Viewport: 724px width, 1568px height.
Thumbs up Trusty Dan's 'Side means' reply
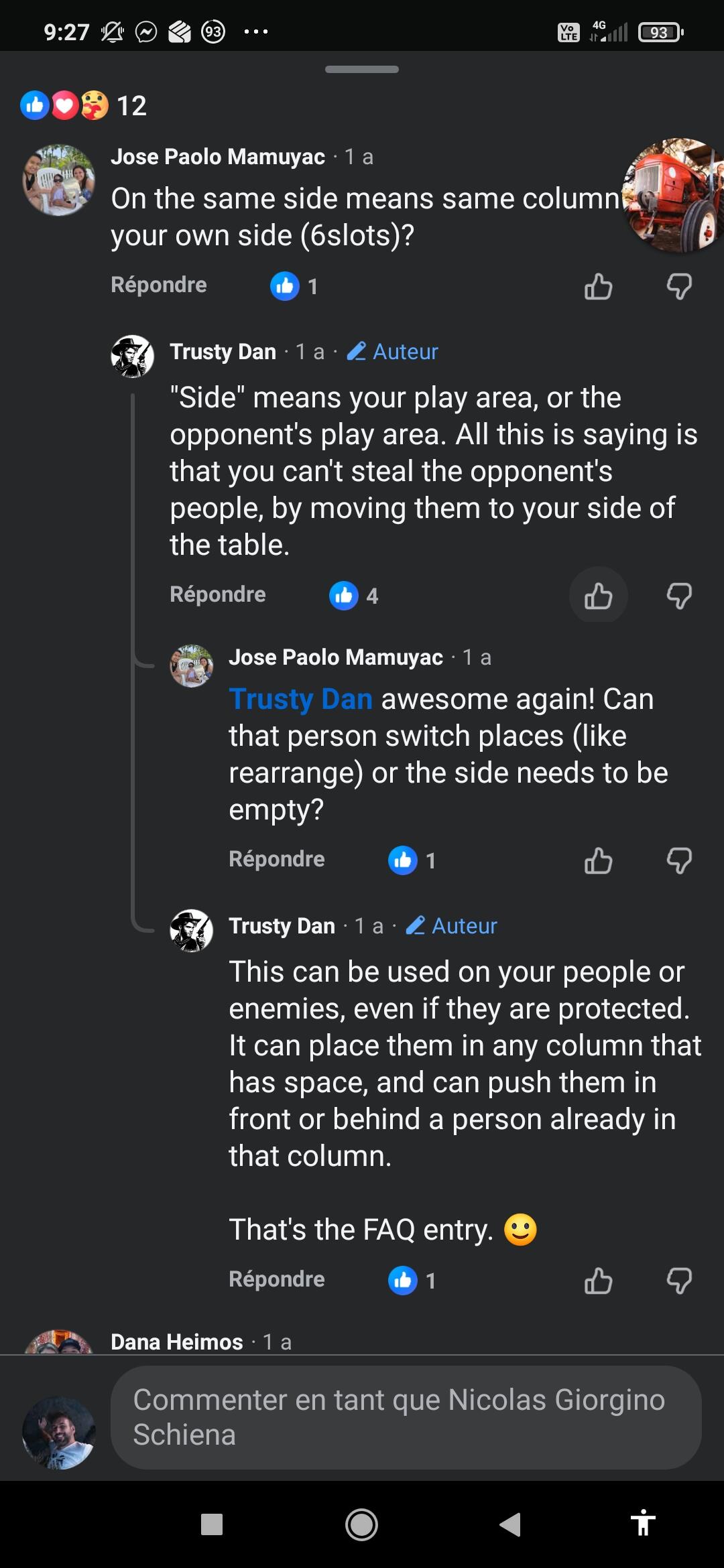click(598, 596)
